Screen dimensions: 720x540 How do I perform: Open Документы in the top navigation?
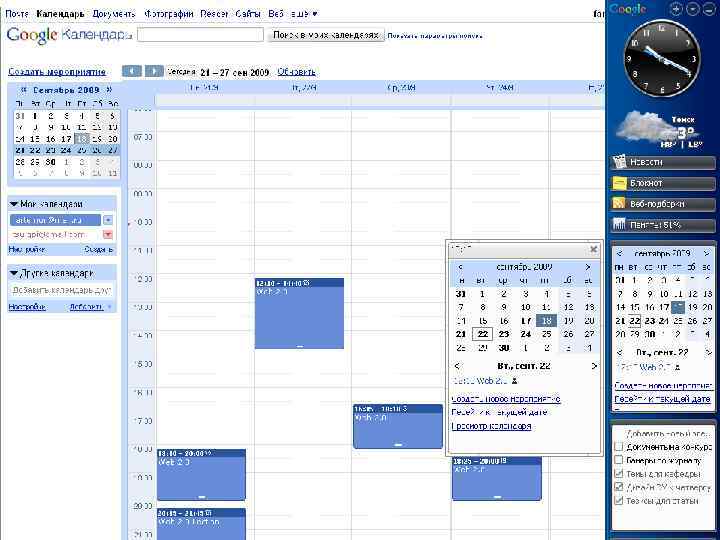(x=114, y=14)
